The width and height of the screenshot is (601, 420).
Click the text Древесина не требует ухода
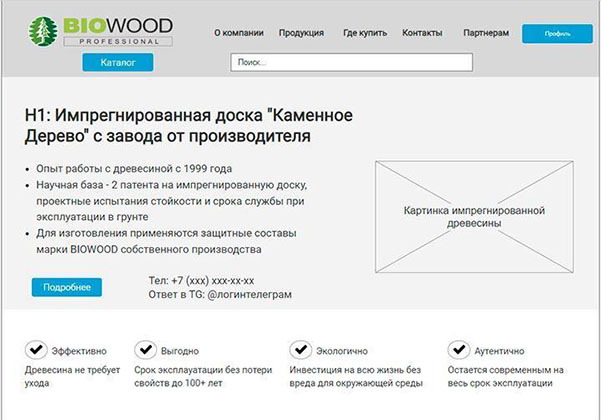72,376
